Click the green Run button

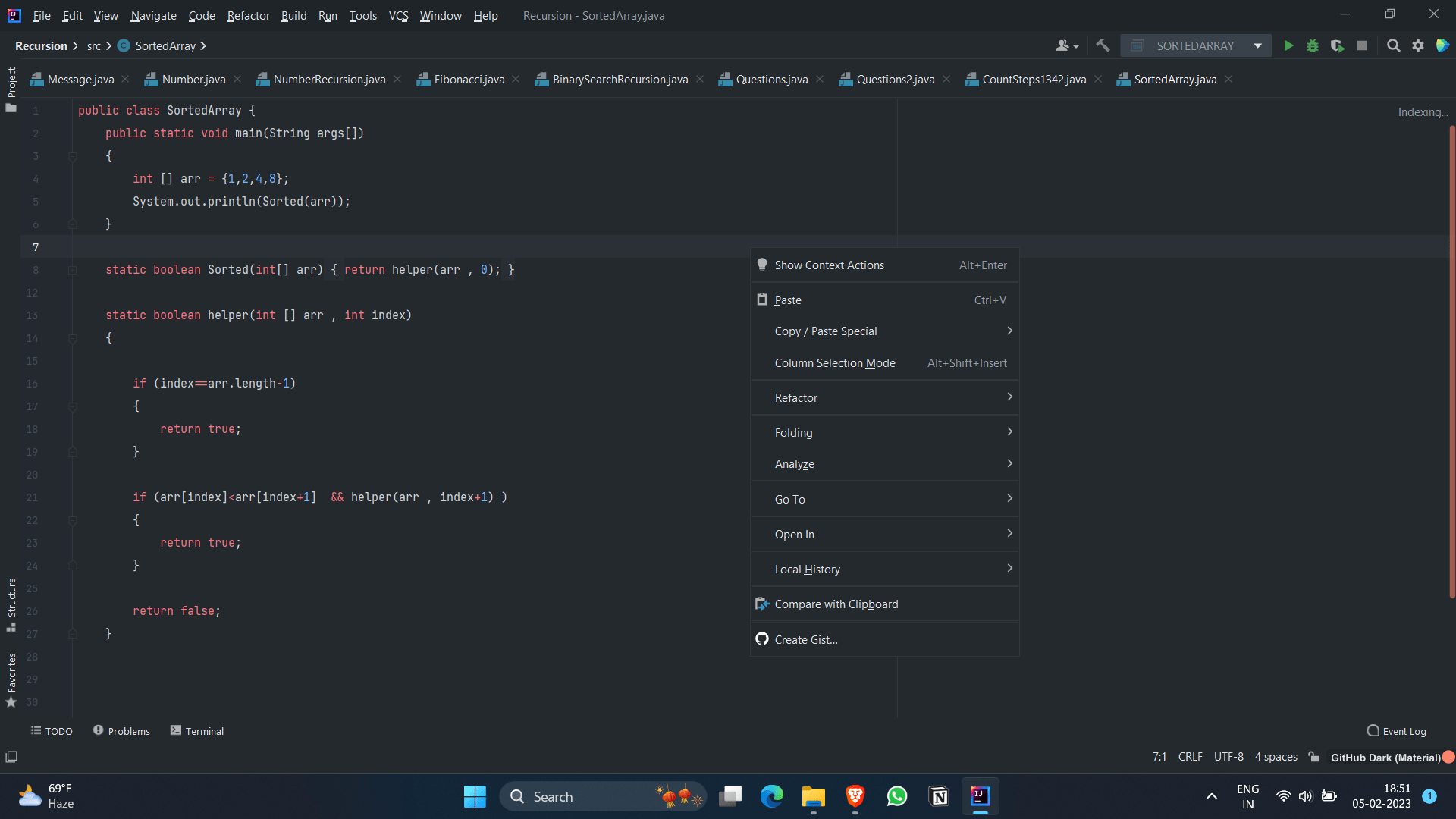pyautogui.click(x=1288, y=46)
